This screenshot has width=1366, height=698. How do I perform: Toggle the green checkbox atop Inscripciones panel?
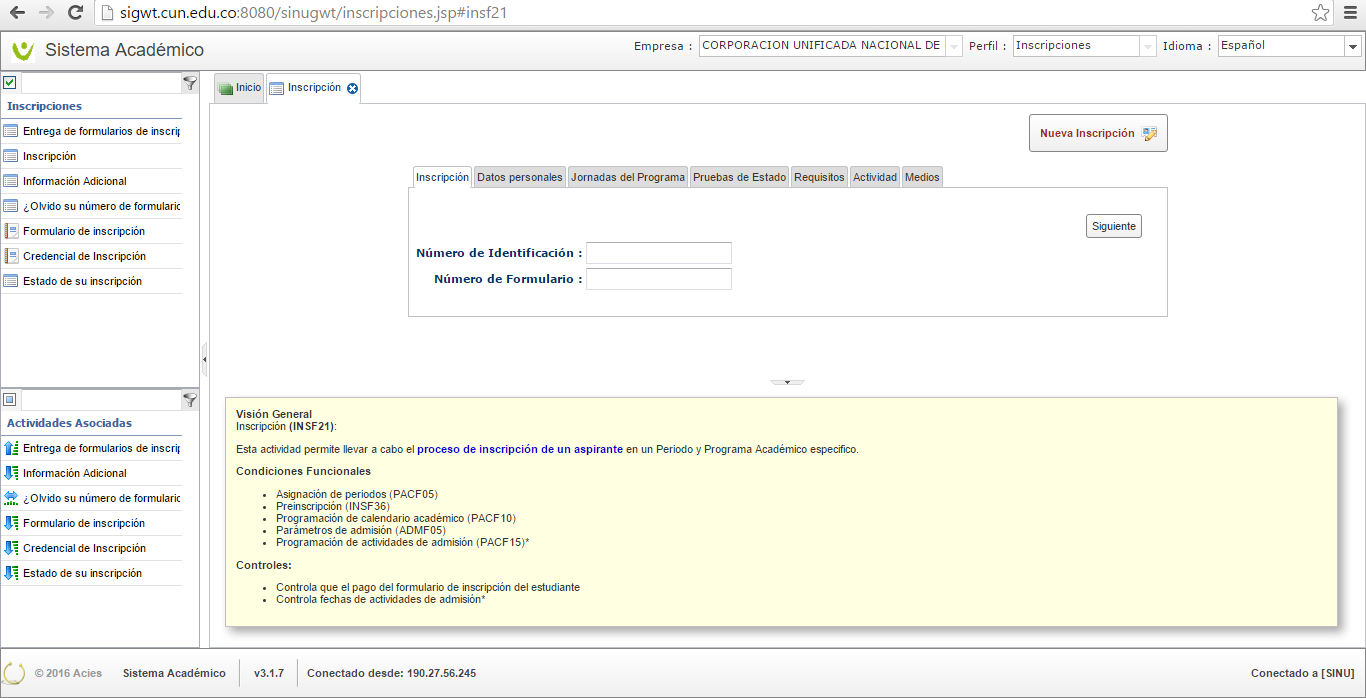(x=10, y=83)
